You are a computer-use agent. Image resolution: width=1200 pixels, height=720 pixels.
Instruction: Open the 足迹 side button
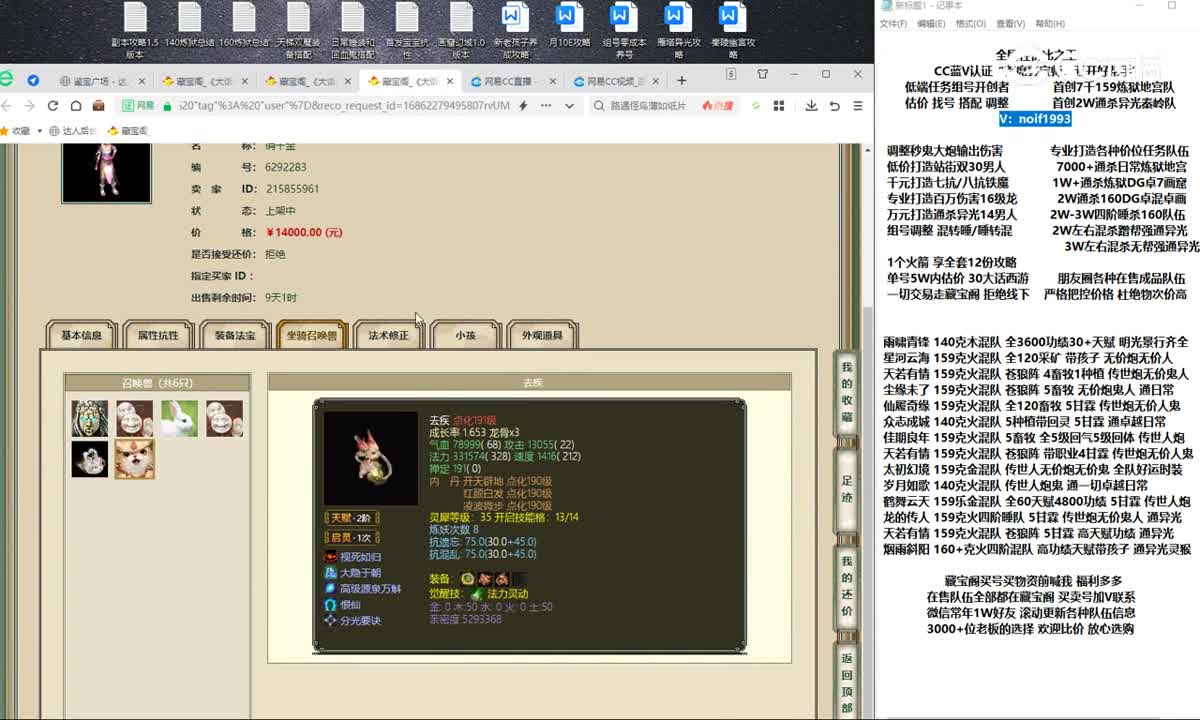[x=847, y=488]
